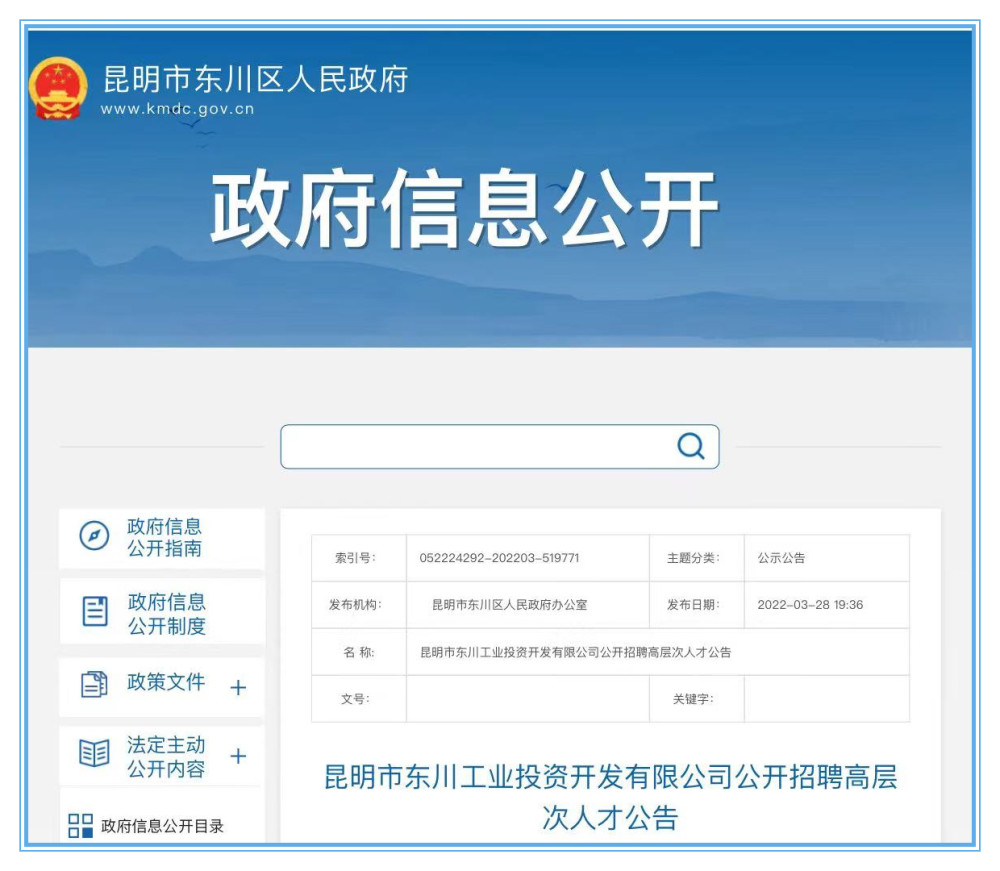
Task: Select 法定主动公开内容 in the sidebar
Action: tap(166, 757)
